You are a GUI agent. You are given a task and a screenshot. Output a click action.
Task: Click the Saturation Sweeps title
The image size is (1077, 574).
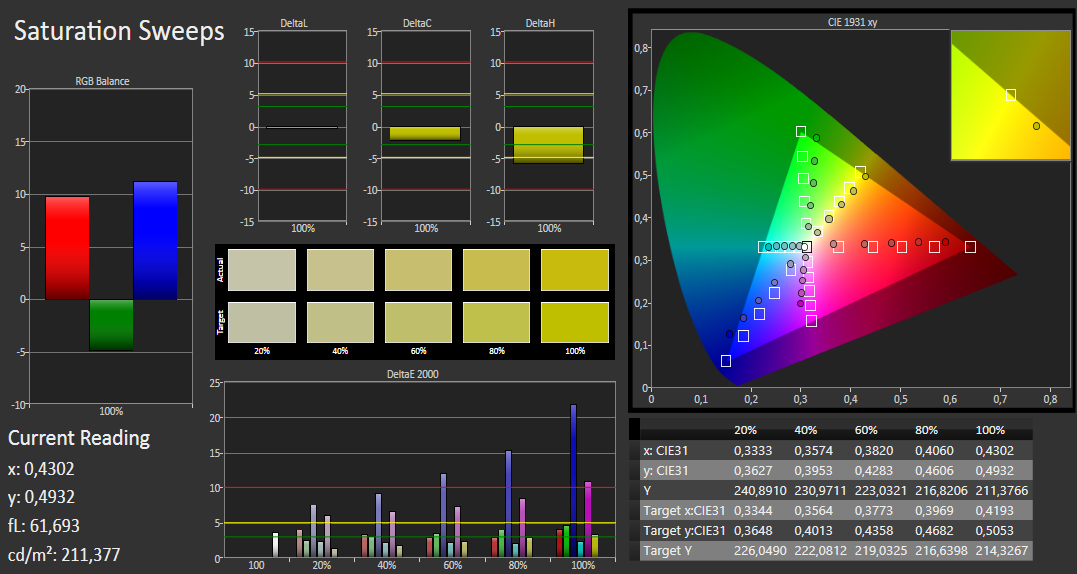click(x=119, y=31)
